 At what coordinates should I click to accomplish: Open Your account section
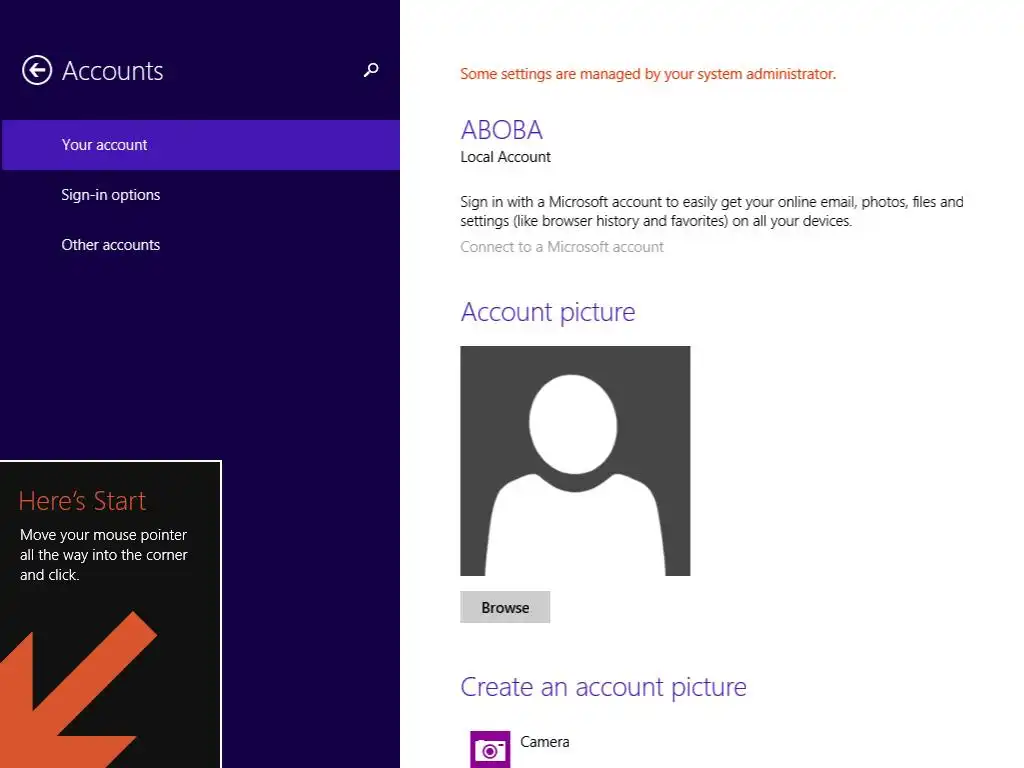click(x=201, y=145)
